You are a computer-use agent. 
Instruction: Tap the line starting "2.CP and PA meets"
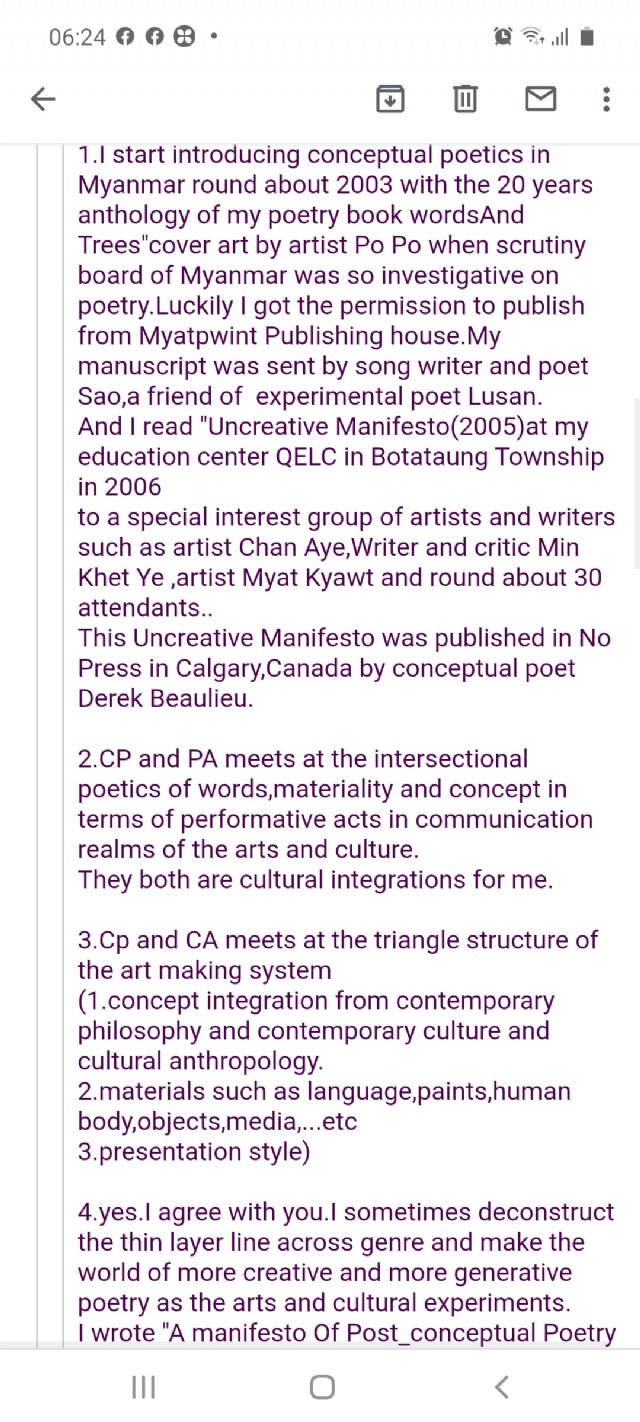coord(302,759)
